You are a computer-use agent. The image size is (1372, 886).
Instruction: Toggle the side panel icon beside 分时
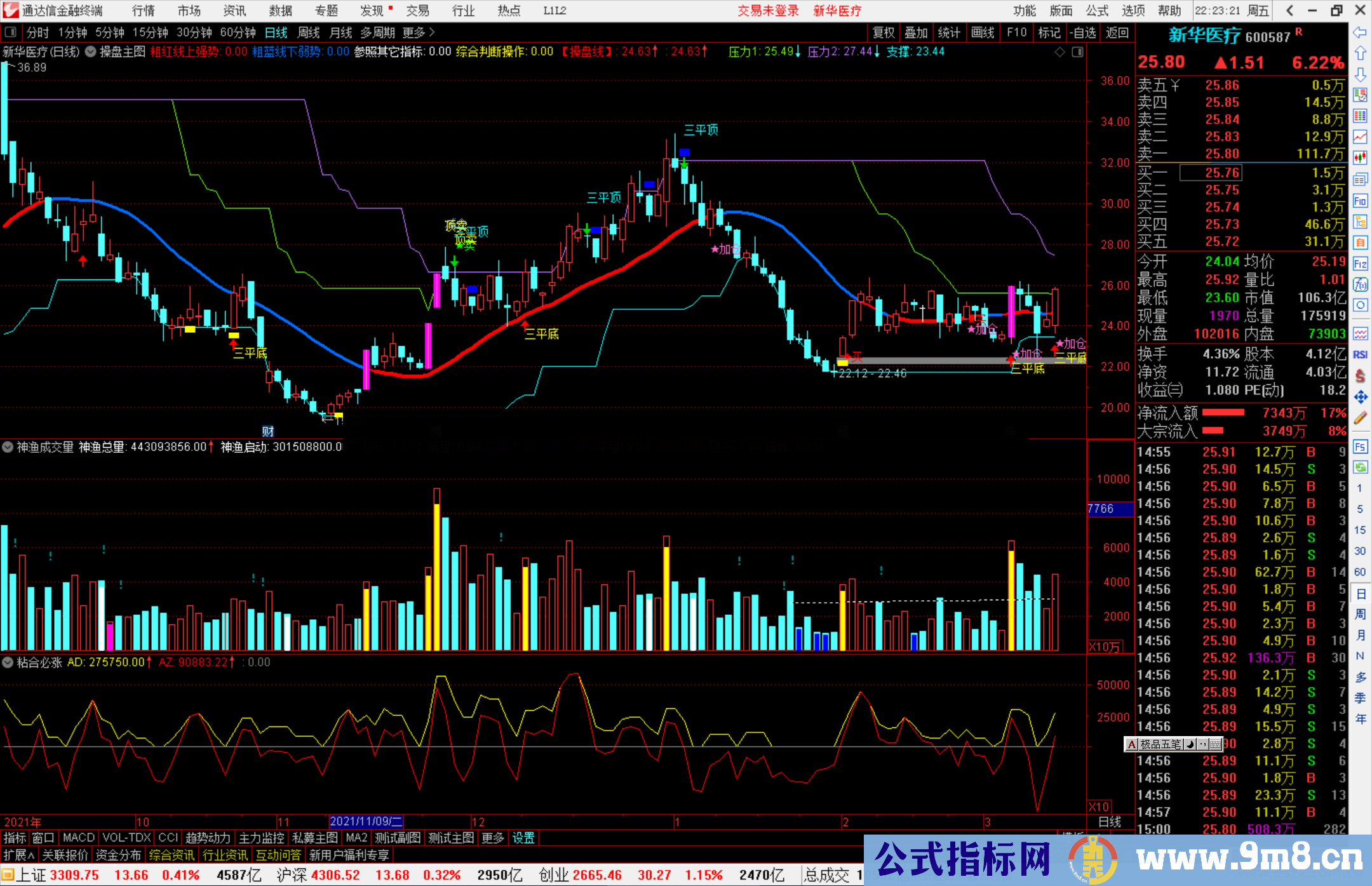point(10,32)
